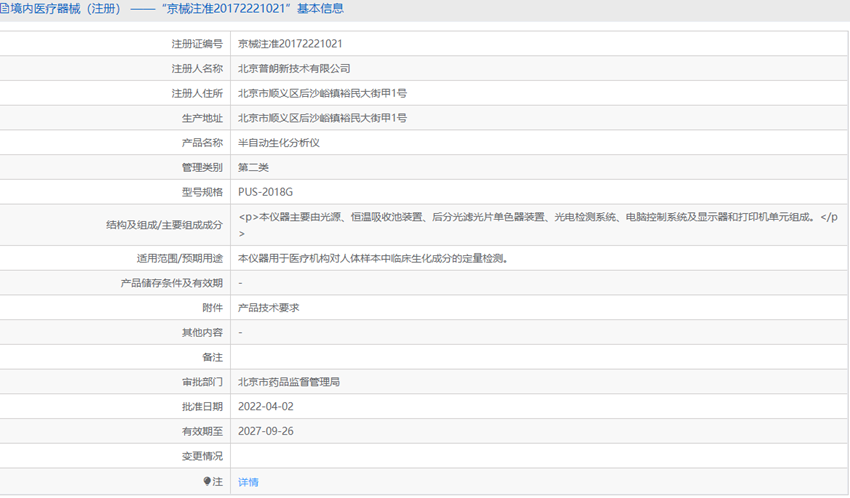Click the 生产地址 address value
The width and height of the screenshot is (850, 498).
[x=322, y=118]
